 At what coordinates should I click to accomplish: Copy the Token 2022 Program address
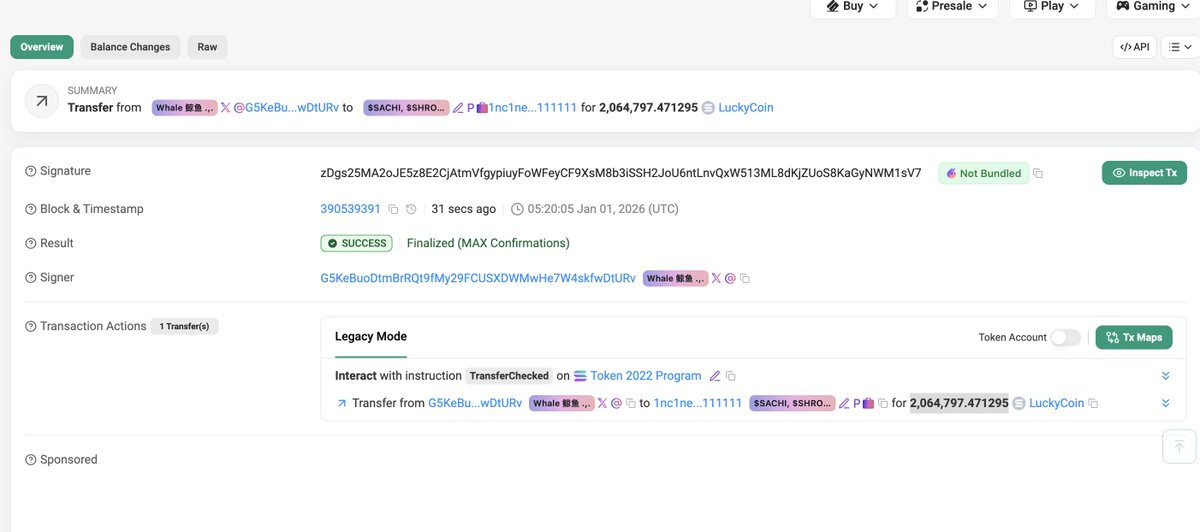coord(730,376)
